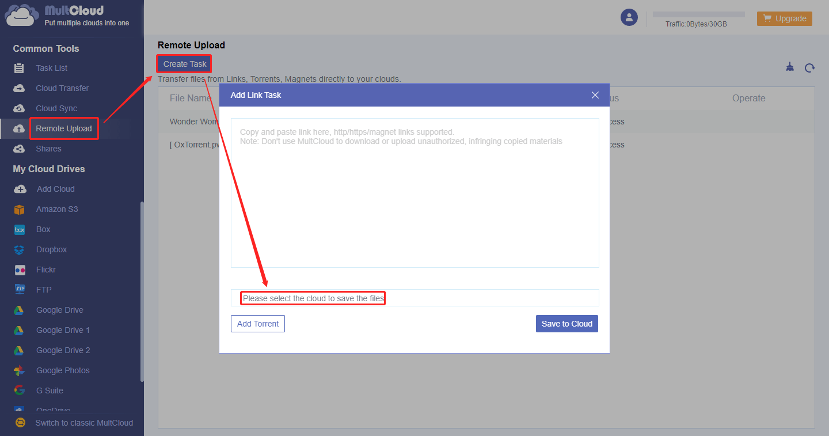This screenshot has width=830, height=436.
Task: Click the Traffic 0Bytes/30GB text
Action: coord(696,24)
